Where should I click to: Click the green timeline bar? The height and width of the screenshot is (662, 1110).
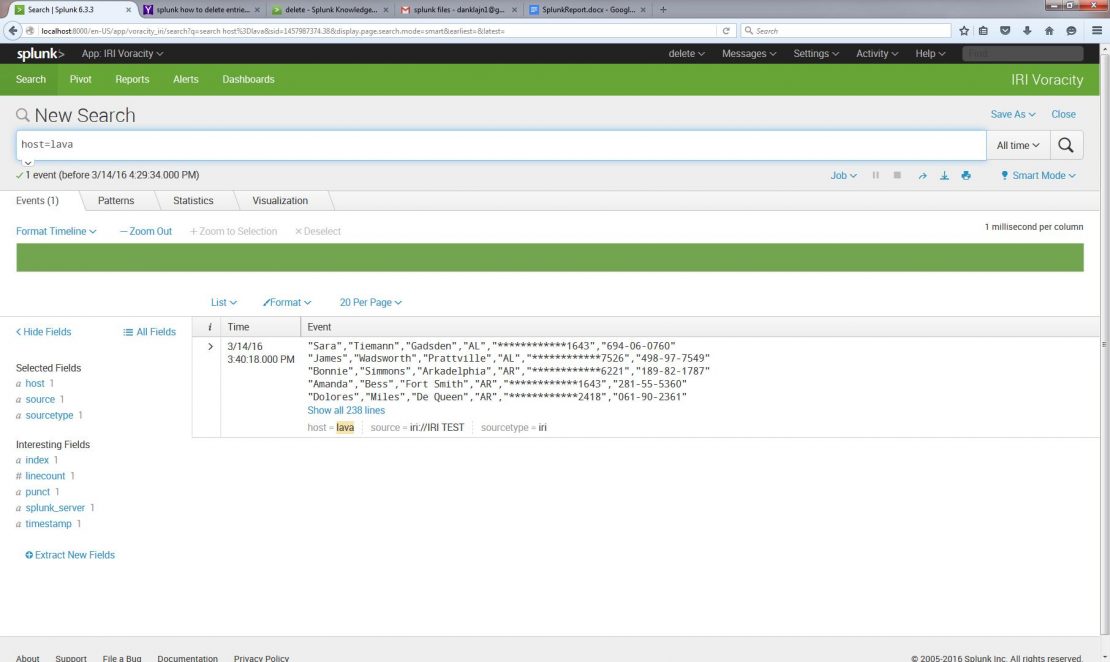550,258
